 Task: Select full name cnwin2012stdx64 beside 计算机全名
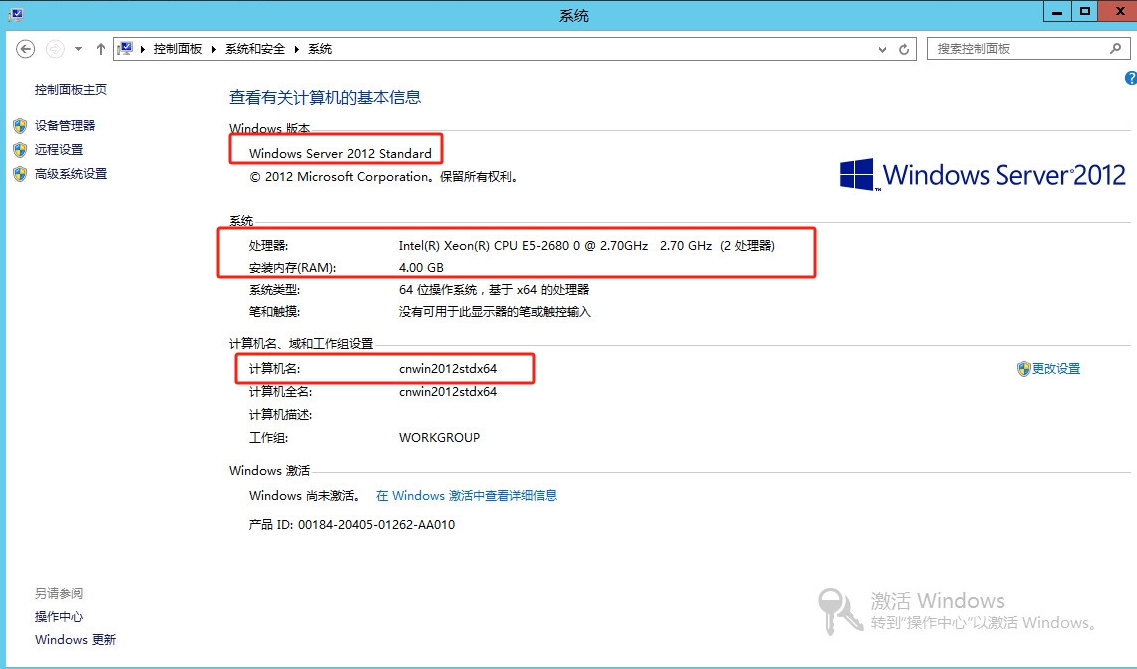tap(448, 391)
